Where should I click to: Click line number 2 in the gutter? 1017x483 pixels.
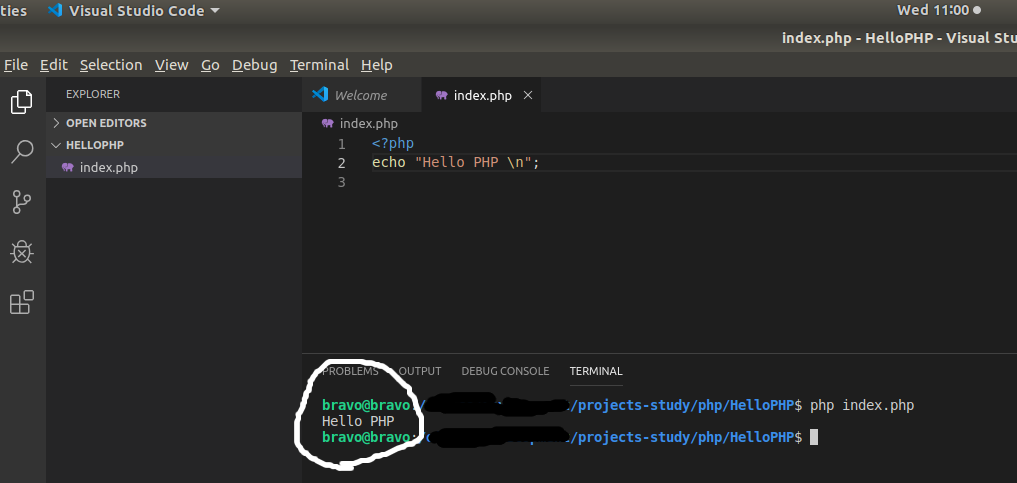[342, 163]
